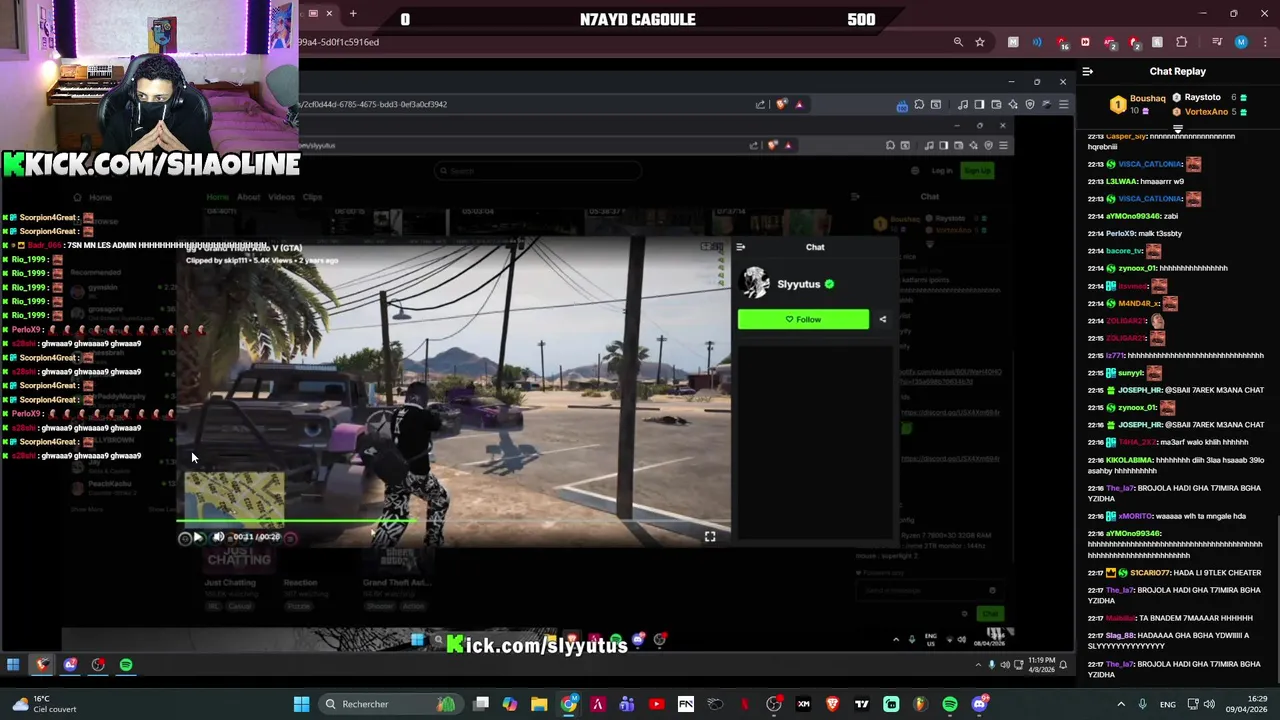Click Log In in the inner Kick page
1280x720 pixels.
[941, 171]
